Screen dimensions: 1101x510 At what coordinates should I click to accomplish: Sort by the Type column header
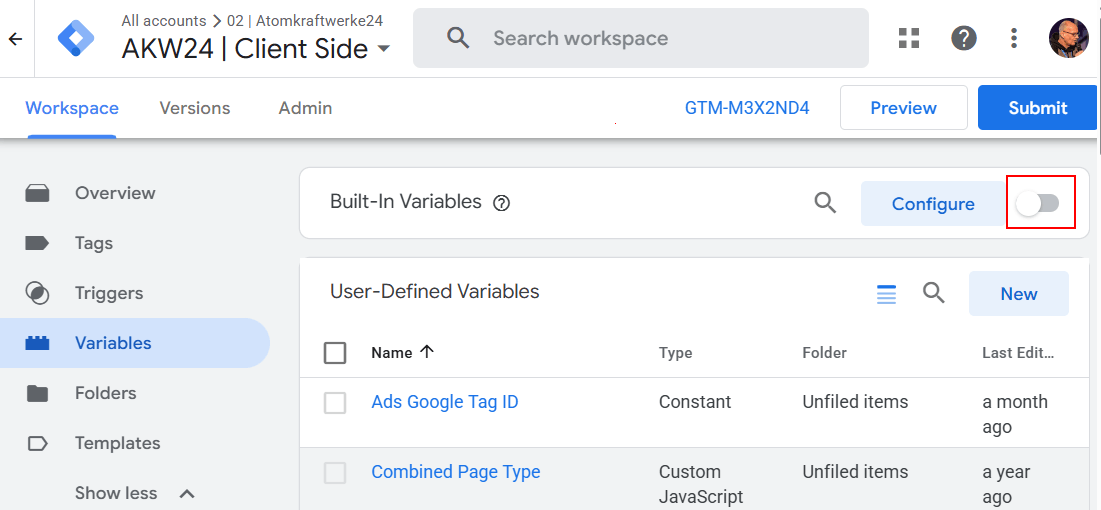[675, 353]
